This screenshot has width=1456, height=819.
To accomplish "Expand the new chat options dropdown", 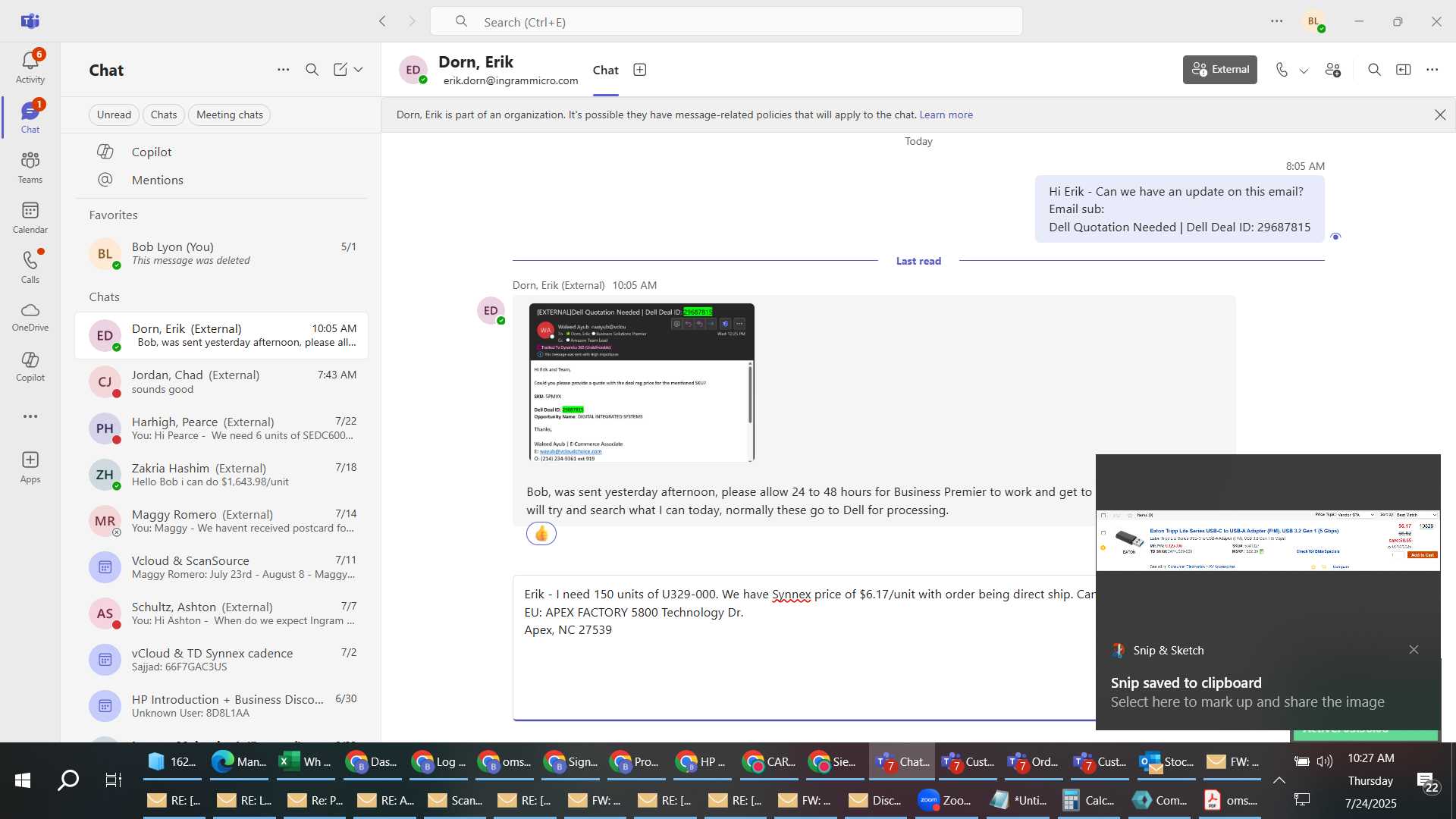I will coord(359,70).
